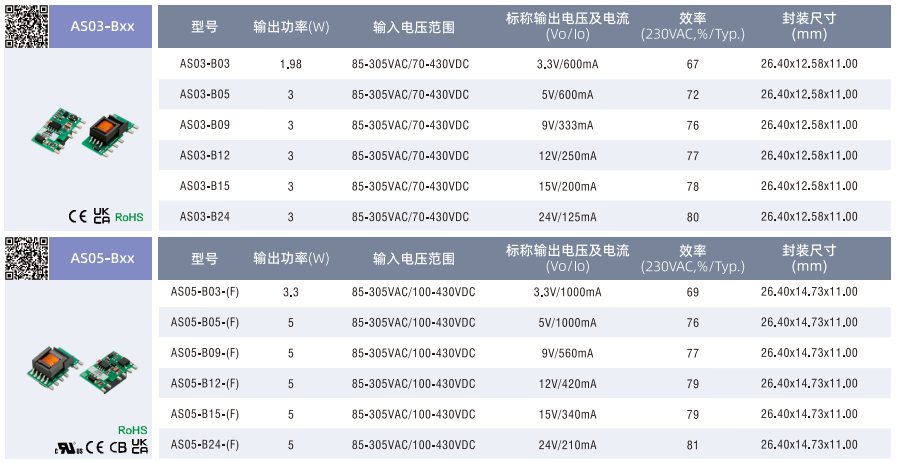Click the 24V/125mA output cell
The width and height of the screenshot is (898, 462).
[568, 216]
